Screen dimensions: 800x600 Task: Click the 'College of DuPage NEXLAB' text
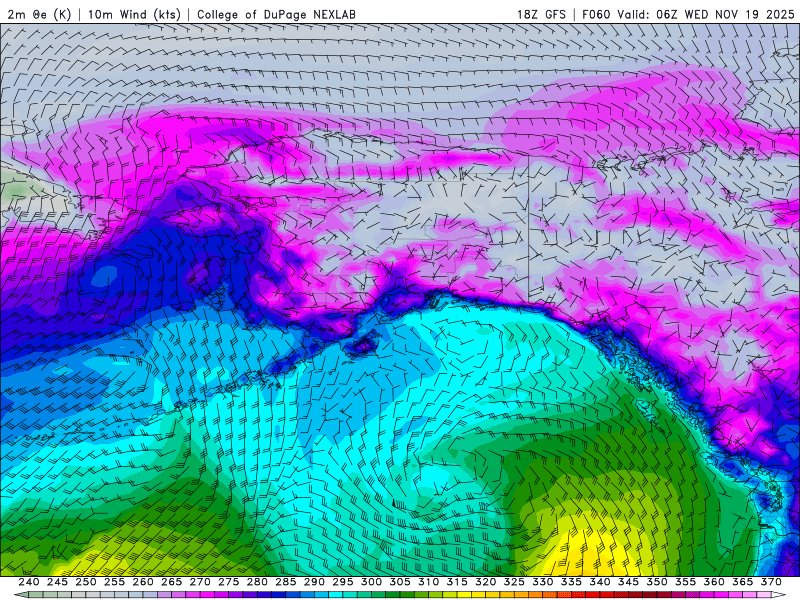pos(276,14)
